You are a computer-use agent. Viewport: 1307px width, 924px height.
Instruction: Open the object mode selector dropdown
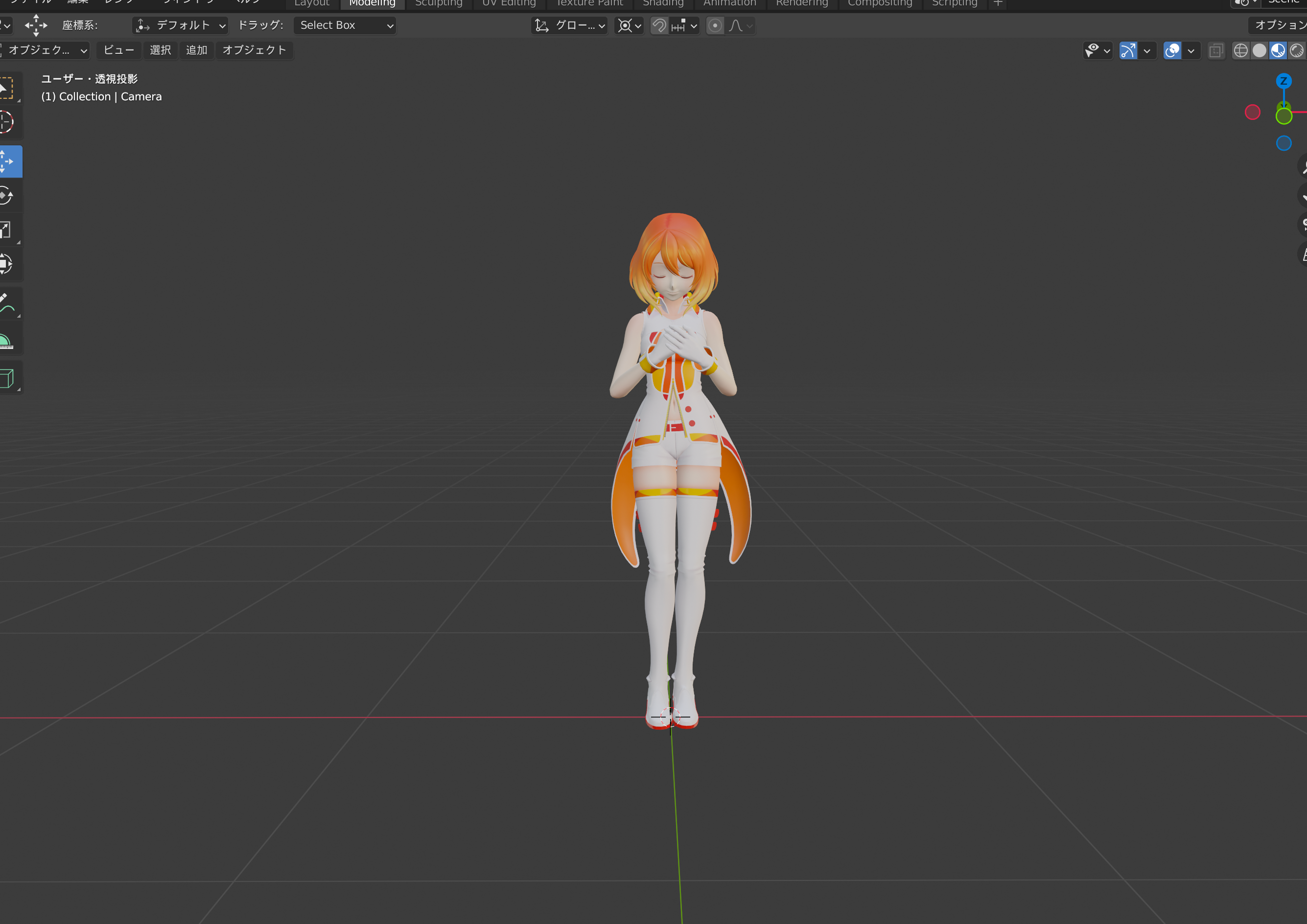click(x=45, y=50)
